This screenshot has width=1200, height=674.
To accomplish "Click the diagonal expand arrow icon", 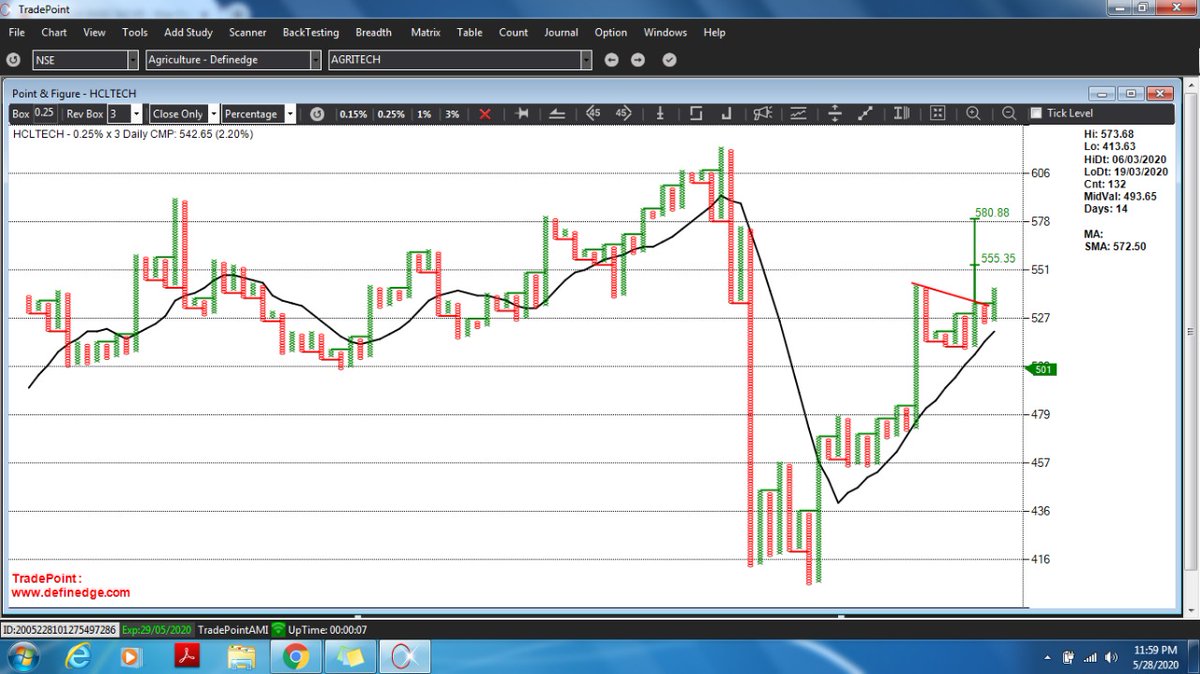I will coord(866,114).
